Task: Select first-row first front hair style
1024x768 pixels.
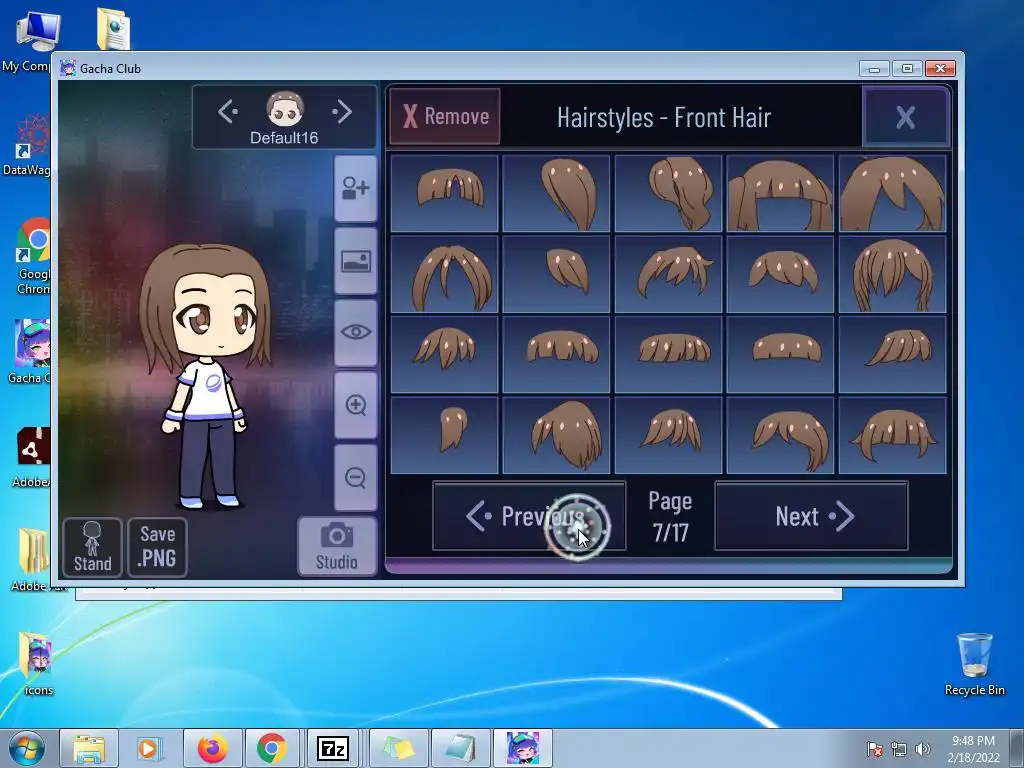Action: tap(444, 193)
